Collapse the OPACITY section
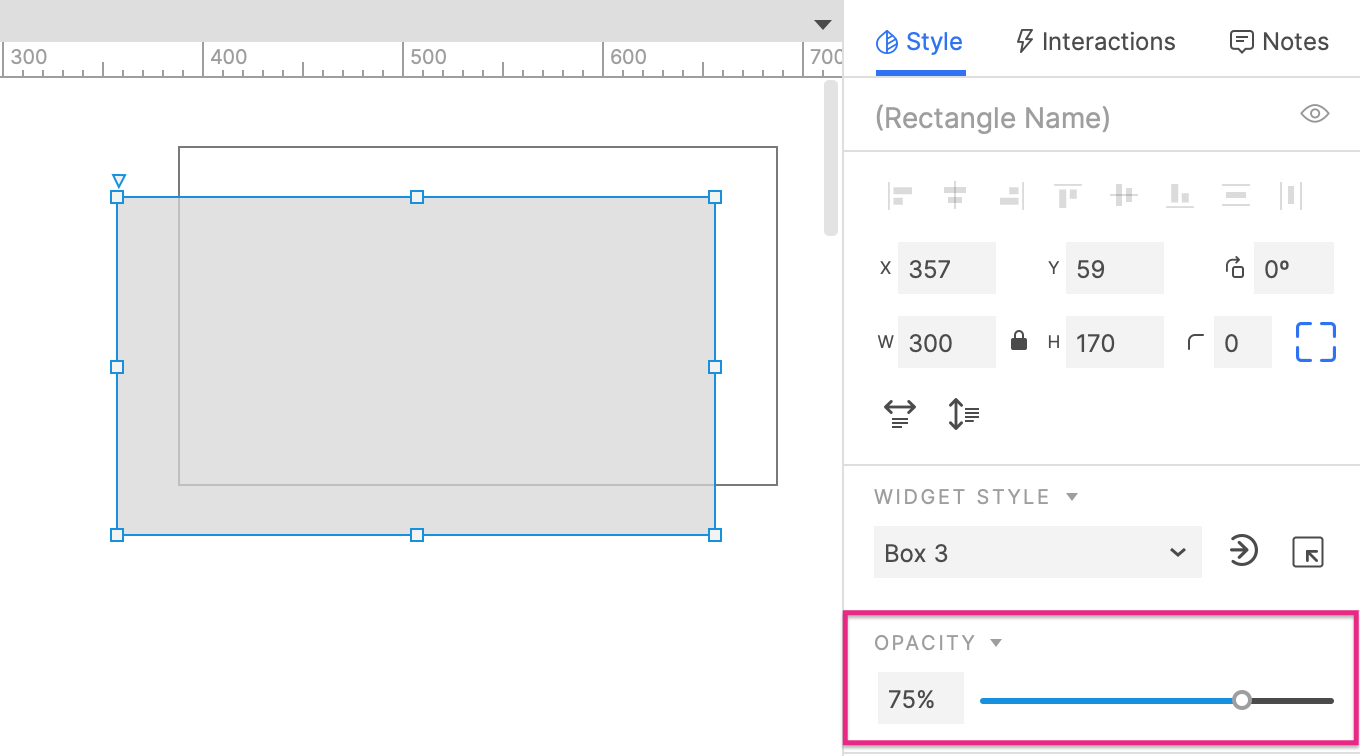Viewport: 1360px width, 756px height. tap(996, 643)
